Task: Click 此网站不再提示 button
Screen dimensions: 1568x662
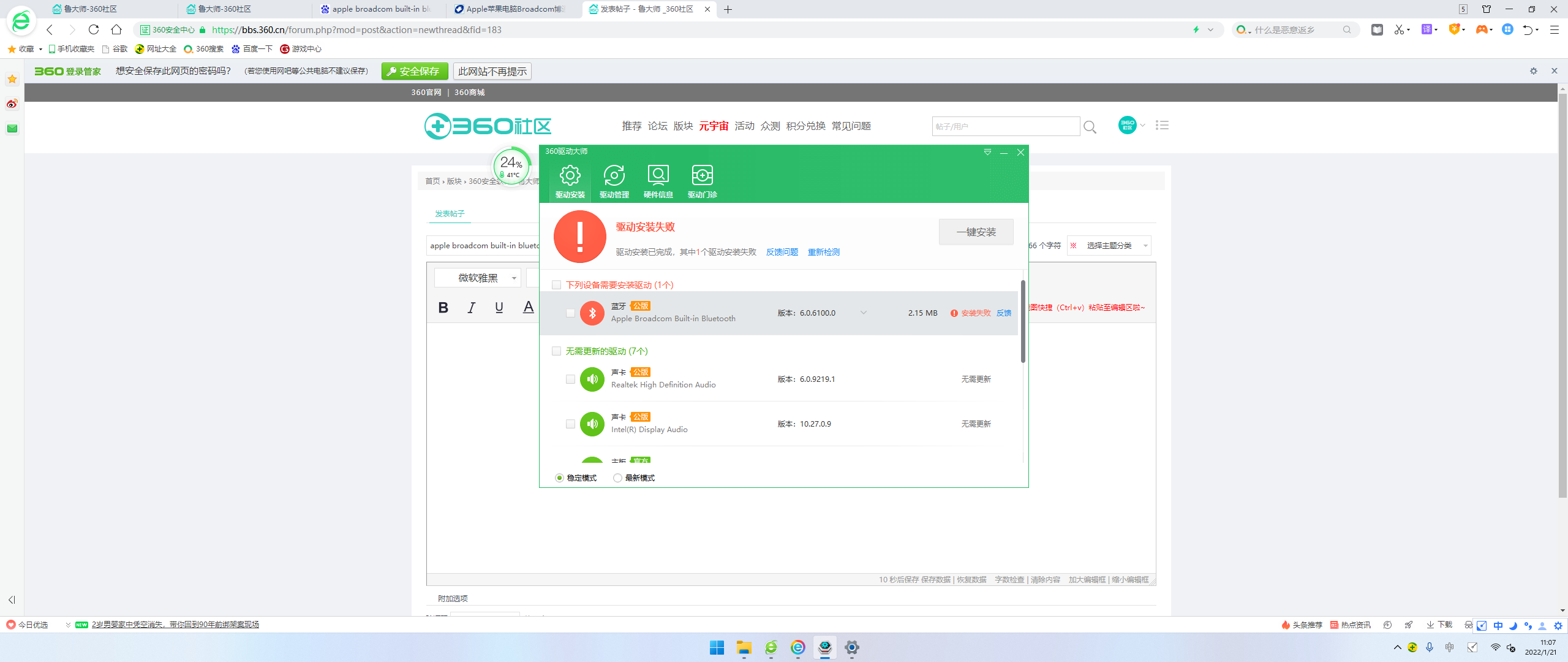Action: pos(492,72)
